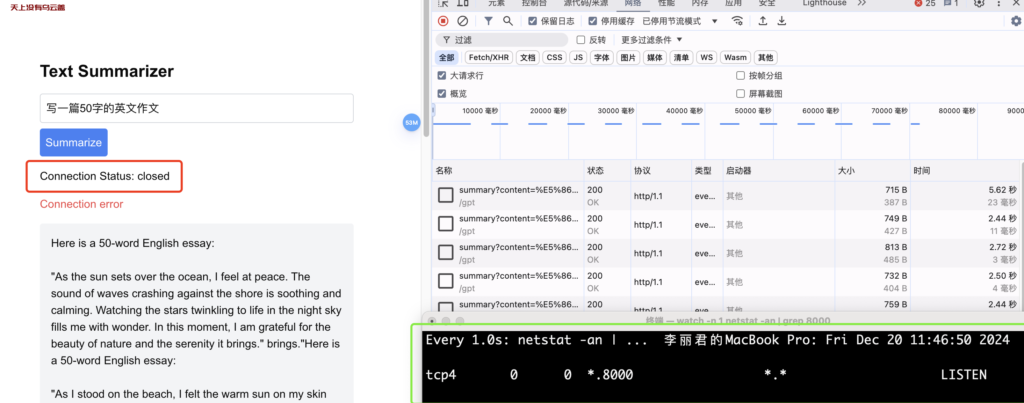Viewport: 1024px width, 403px height.
Task: Export HAR using the download icon
Action: (x=782, y=21)
